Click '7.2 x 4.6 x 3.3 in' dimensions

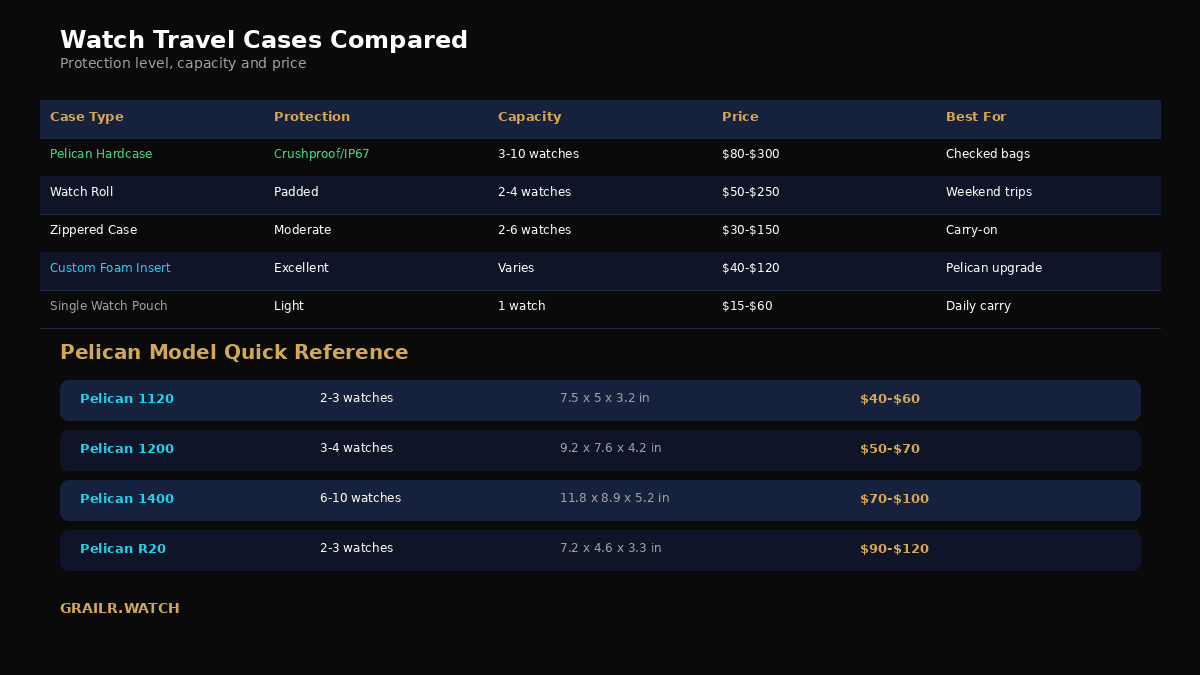click(x=611, y=548)
